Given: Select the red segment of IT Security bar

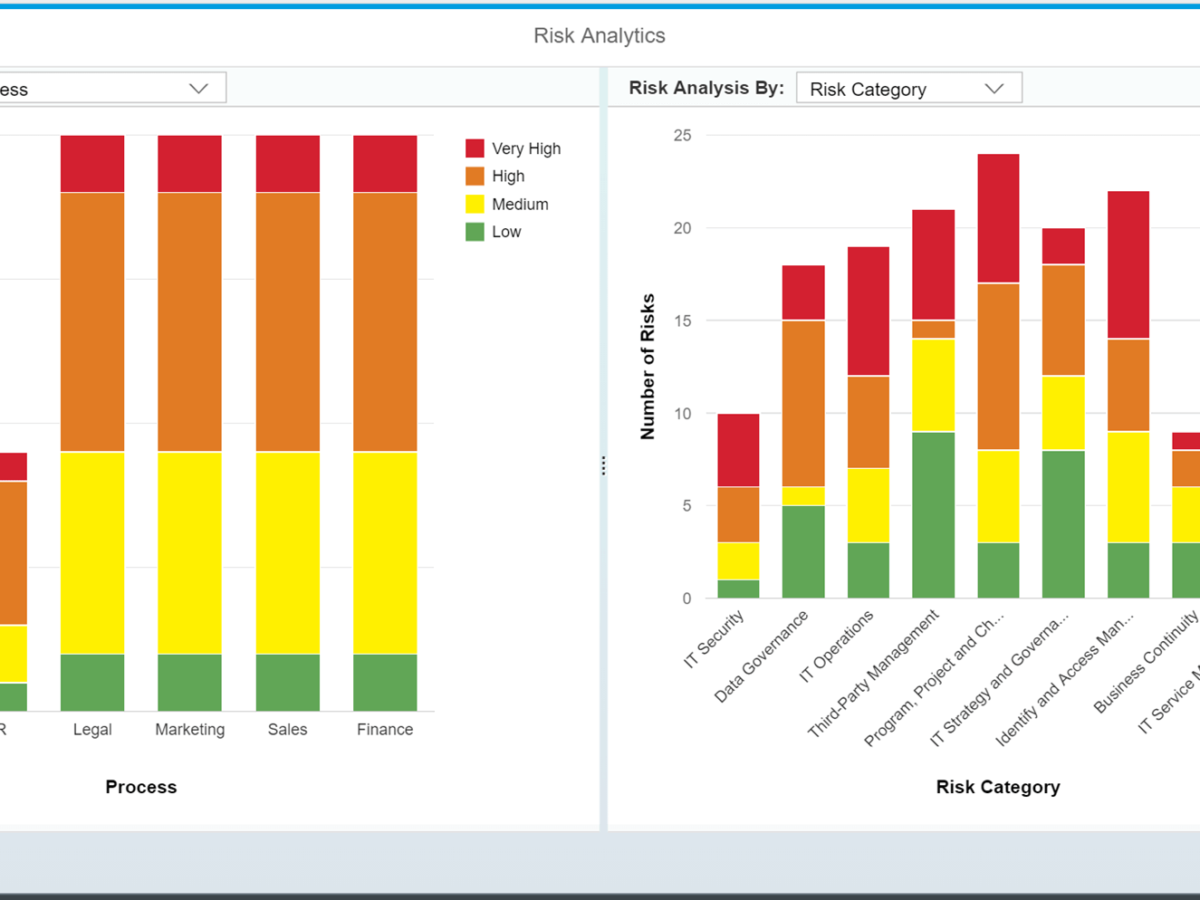Looking at the screenshot, I should [738, 450].
